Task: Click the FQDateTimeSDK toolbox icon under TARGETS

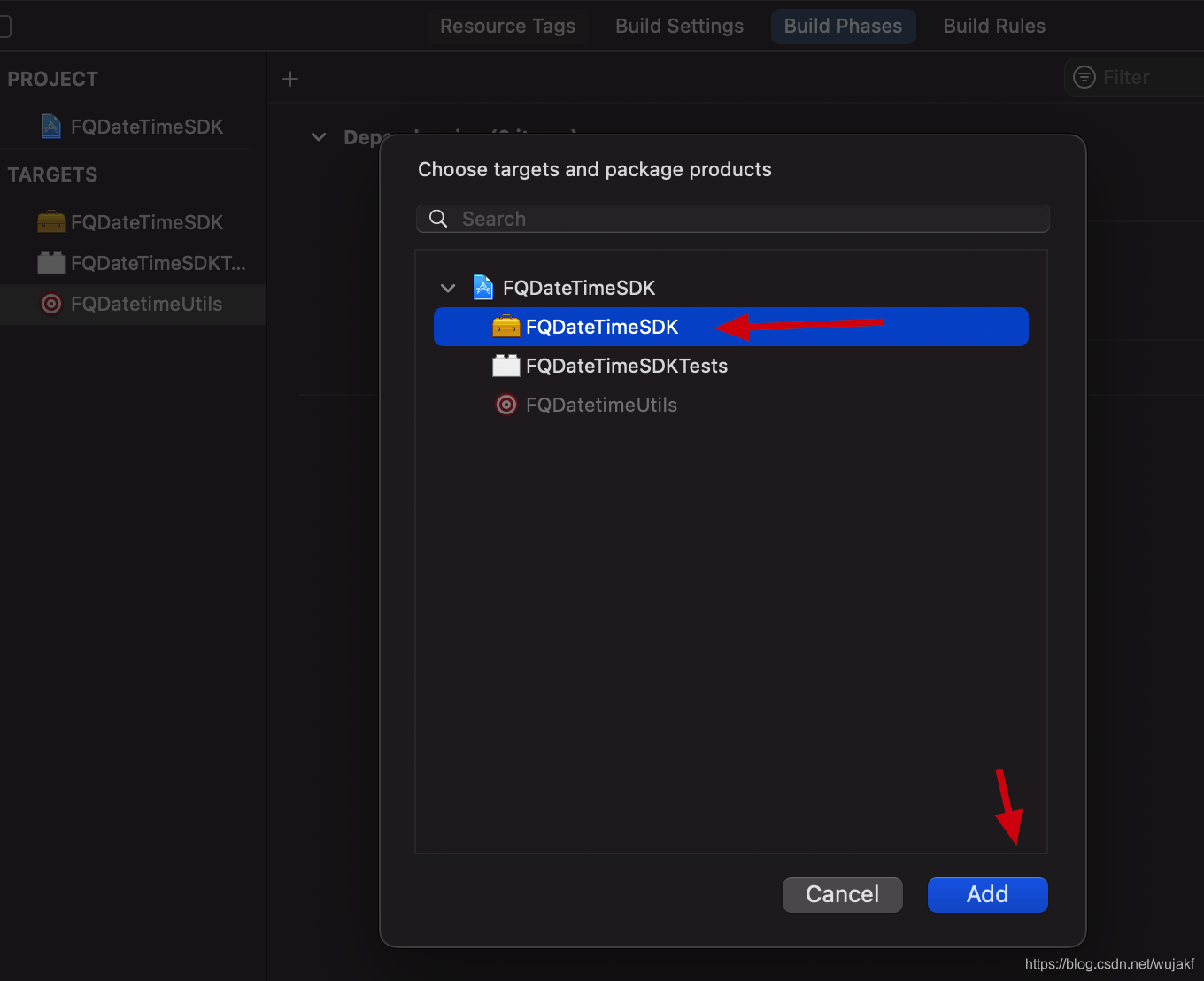Action: pos(51,222)
